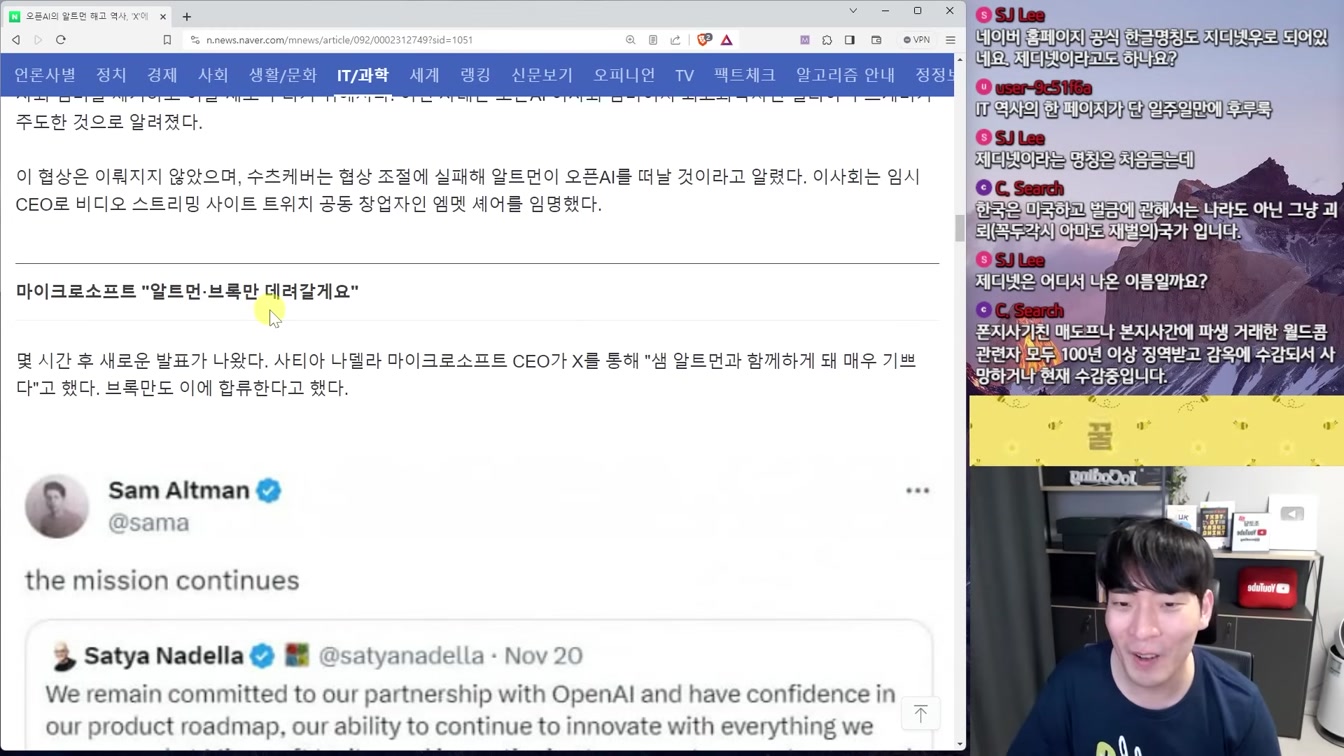Open the browser hamburger menu
The height and width of the screenshot is (756, 1344).
[x=950, y=40]
